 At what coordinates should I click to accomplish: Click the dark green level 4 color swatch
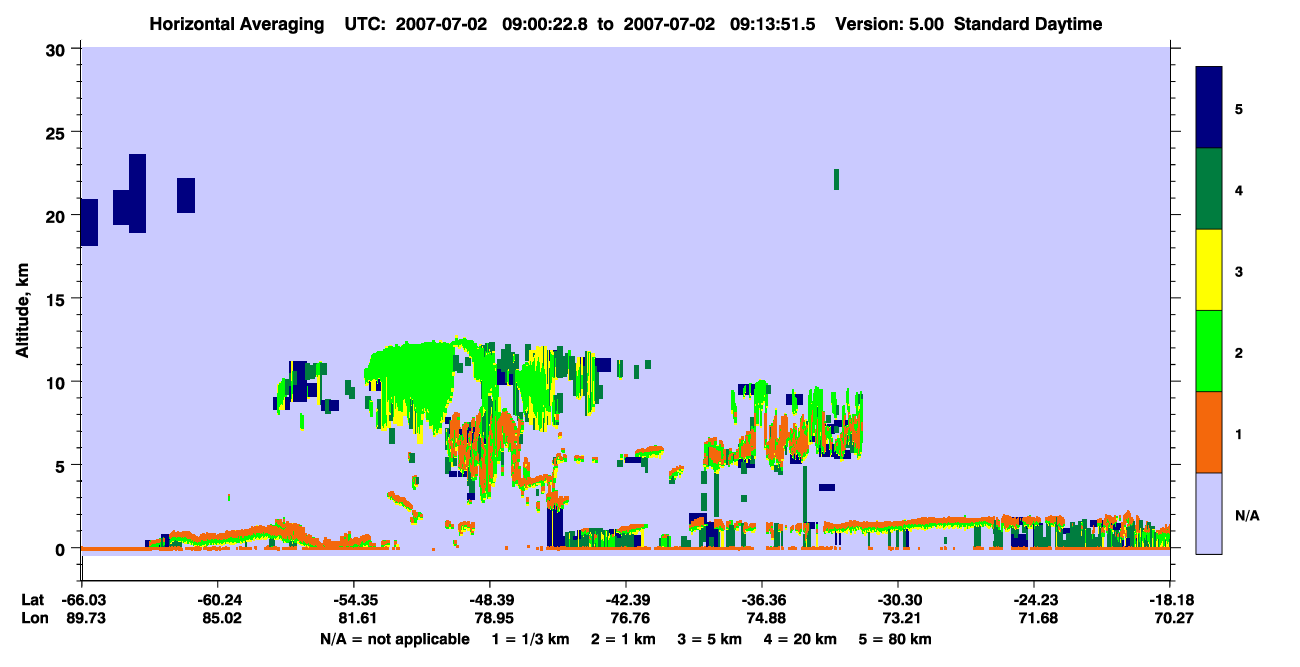coord(1209,189)
